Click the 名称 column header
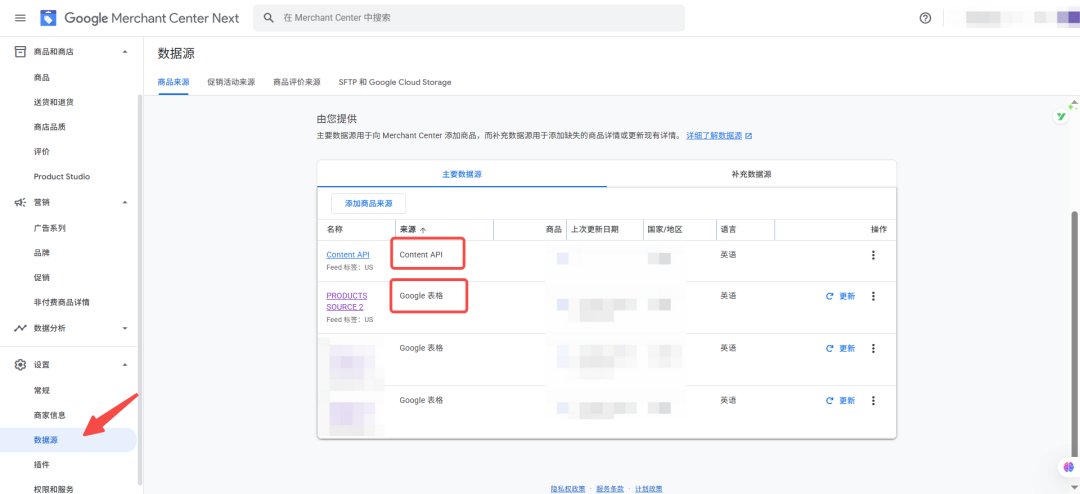Screen dimensions: 1080x494 pos(334,229)
